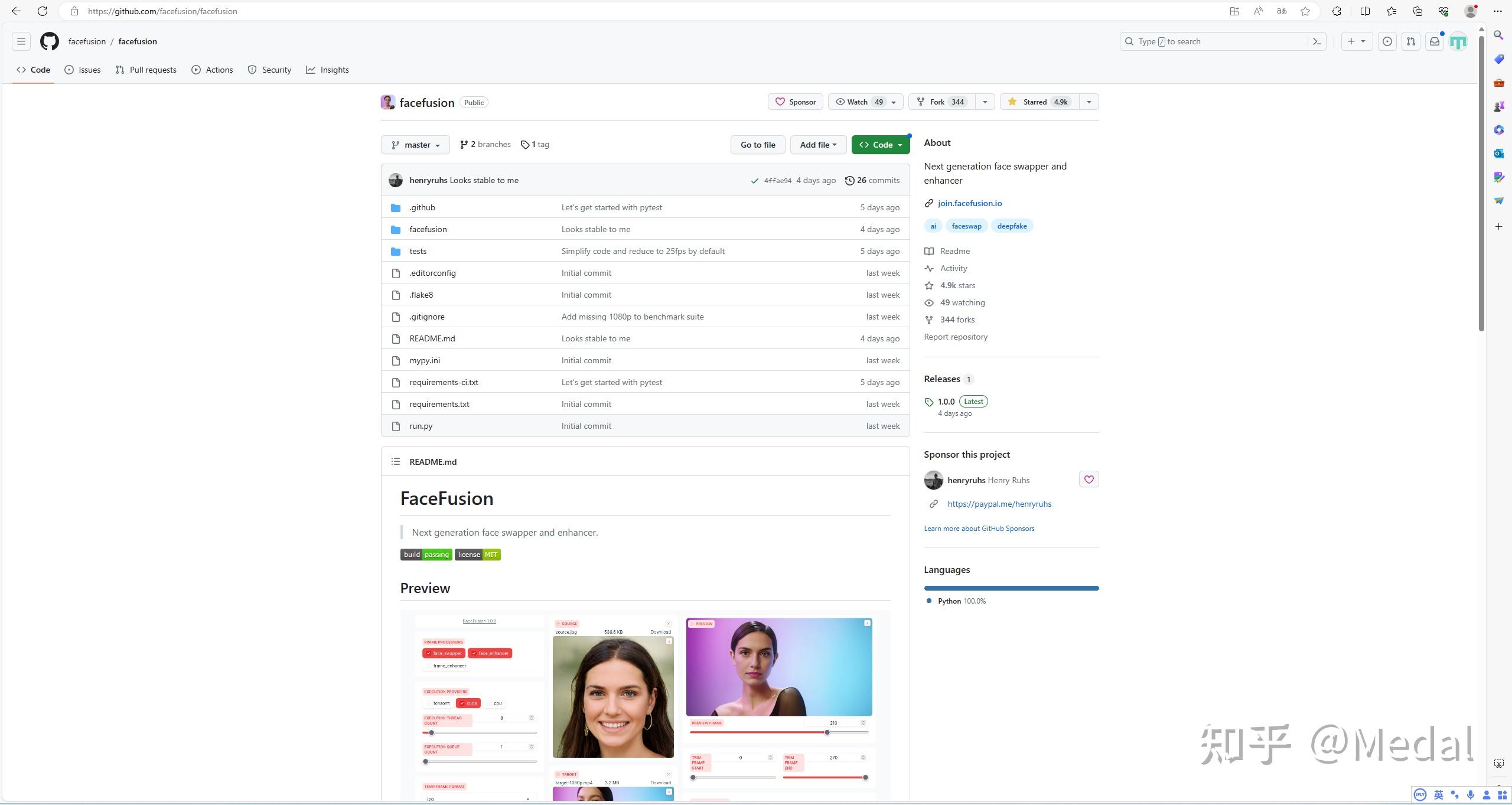
Task: Open the green Code dropdown
Action: point(880,145)
